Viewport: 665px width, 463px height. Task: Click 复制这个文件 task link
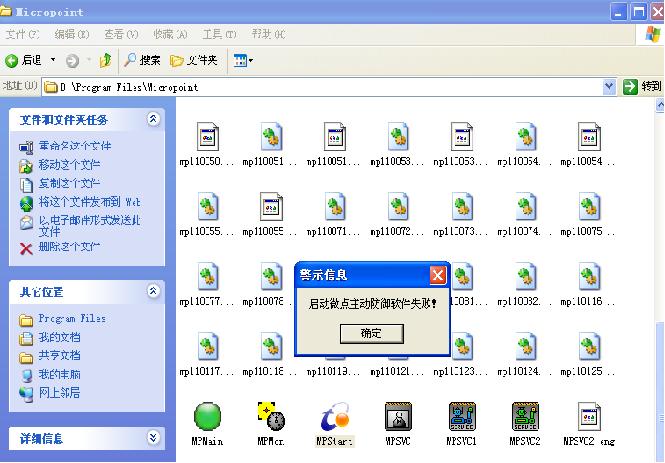tap(69, 183)
